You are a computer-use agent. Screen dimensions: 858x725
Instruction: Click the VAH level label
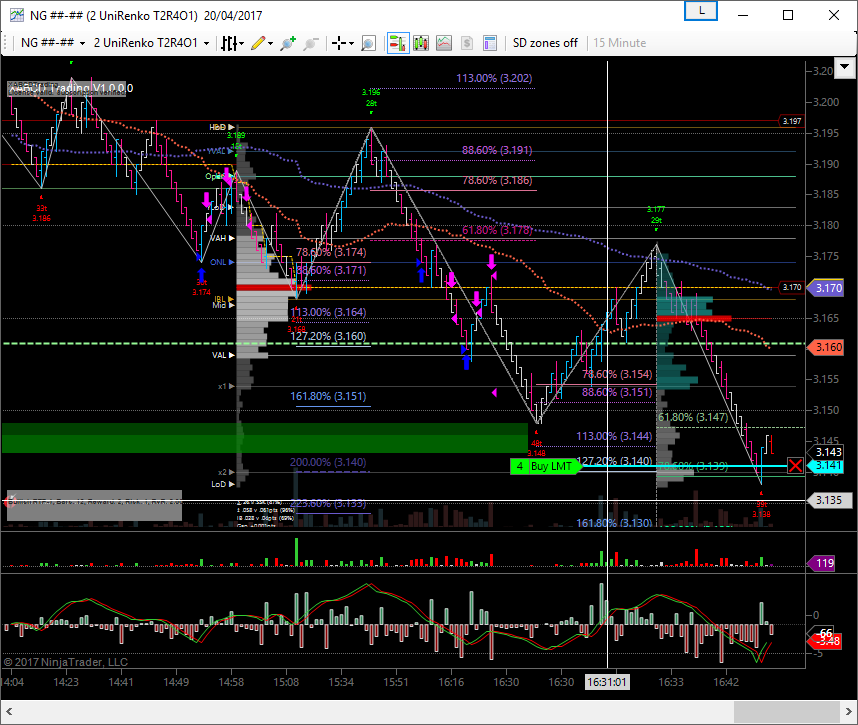pyautogui.click(x=218, y=238)
